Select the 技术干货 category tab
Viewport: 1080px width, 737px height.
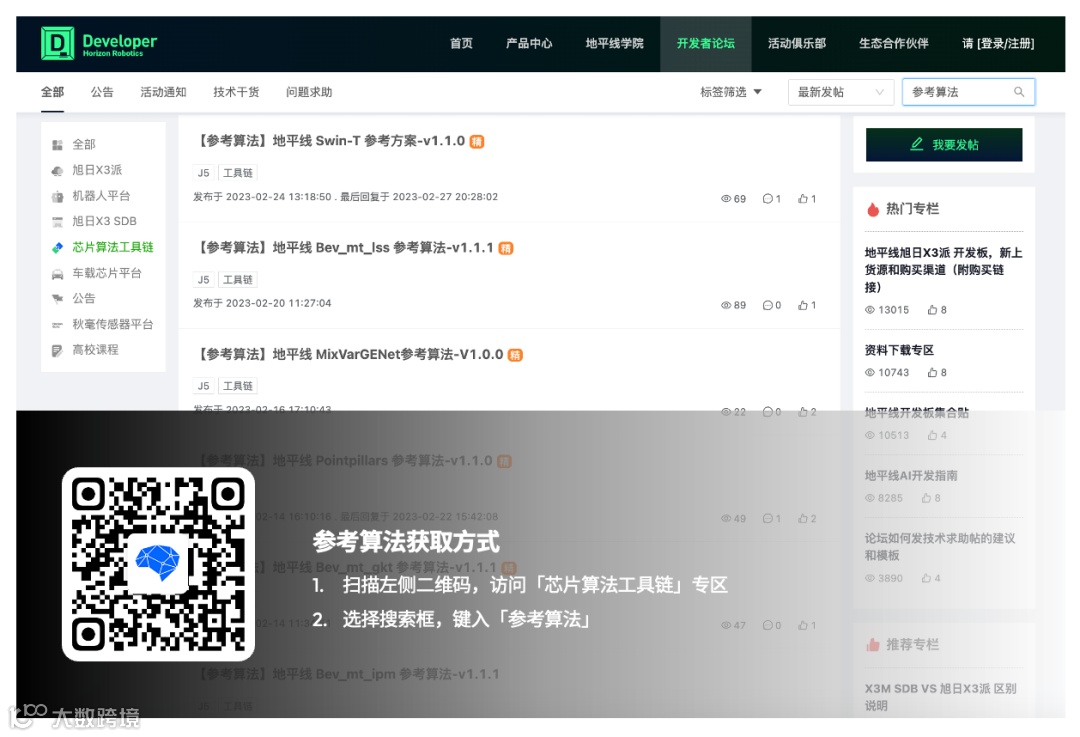pos(236,92)
